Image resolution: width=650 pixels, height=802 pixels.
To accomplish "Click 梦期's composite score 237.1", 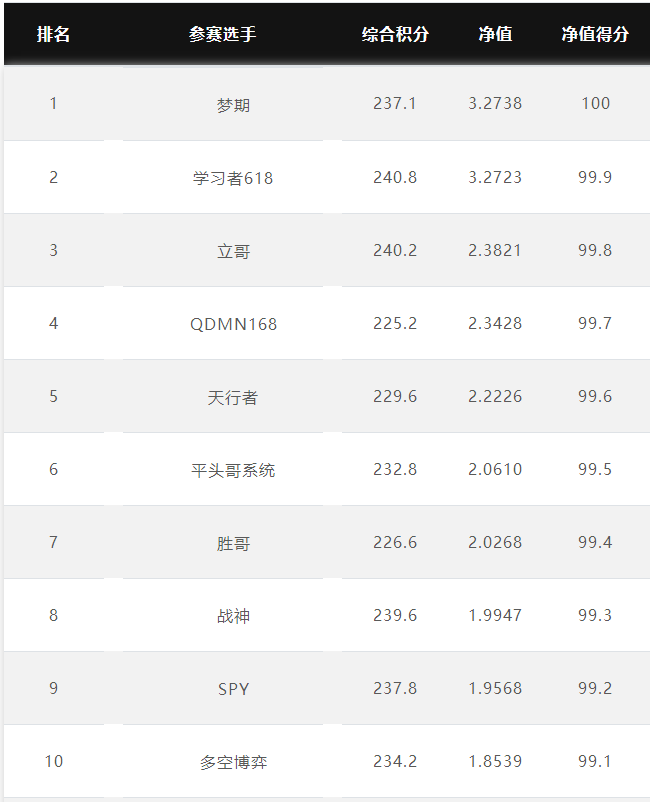I will (x=395, y=103).
